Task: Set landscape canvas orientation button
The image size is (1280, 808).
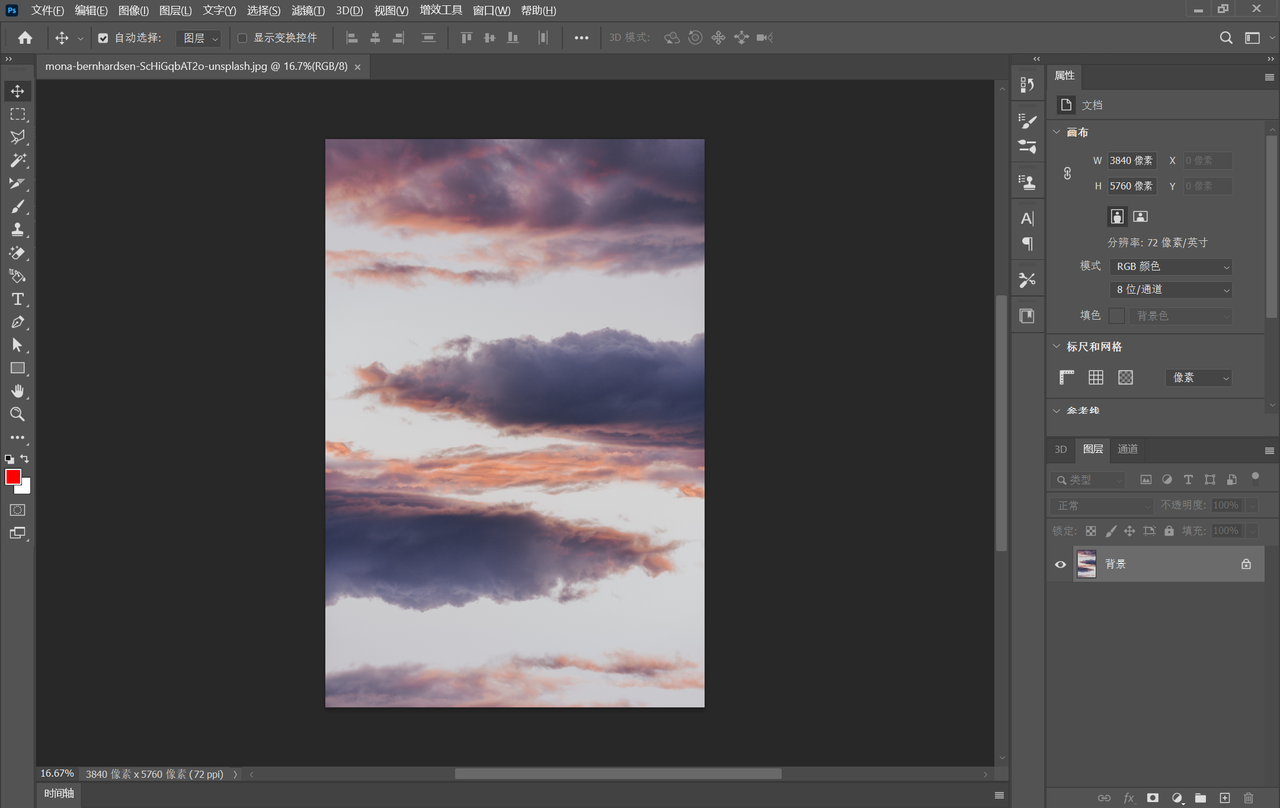Action: 1140,216
